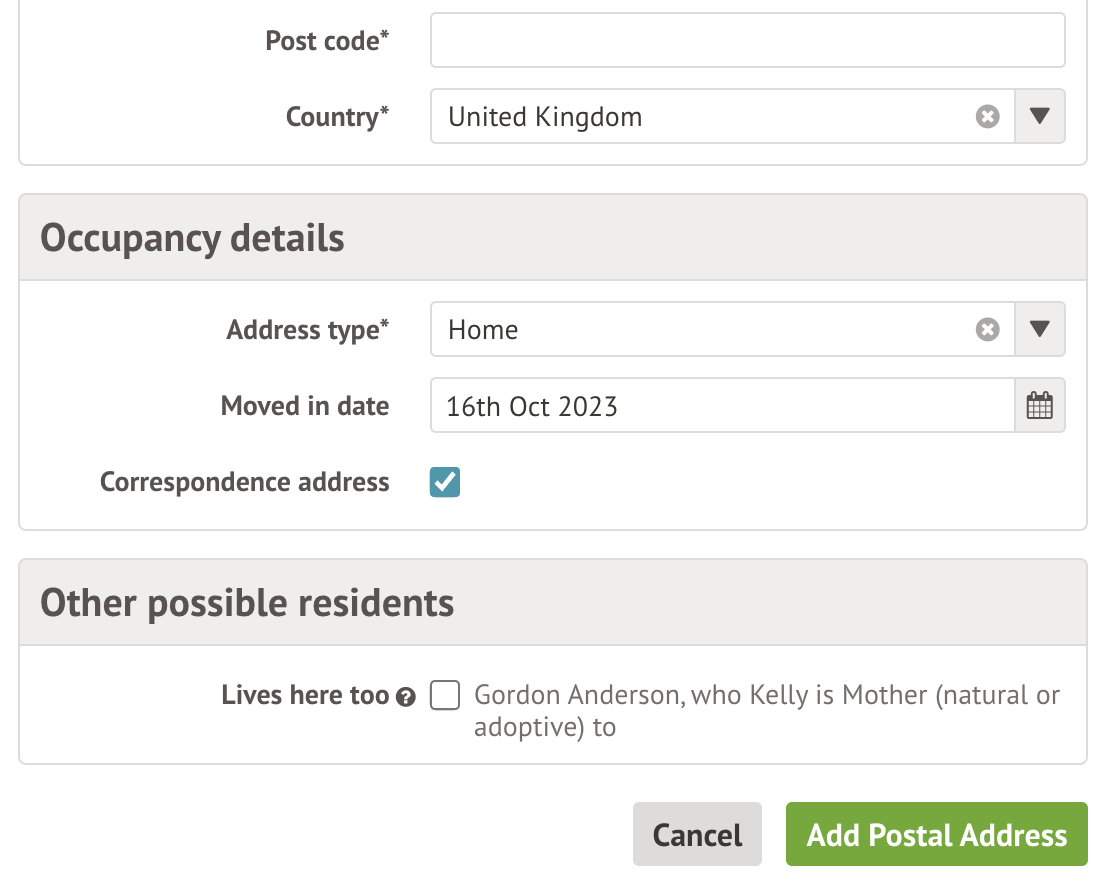The image size is (1112, 880).
Task: Click the Correspondence address label
Action: click(244, 483)
